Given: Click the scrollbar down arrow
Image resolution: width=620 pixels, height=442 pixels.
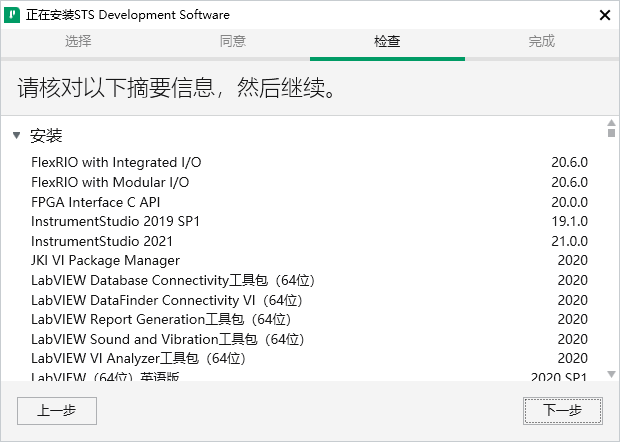Looking at the screenshot, I should (611, 374).
